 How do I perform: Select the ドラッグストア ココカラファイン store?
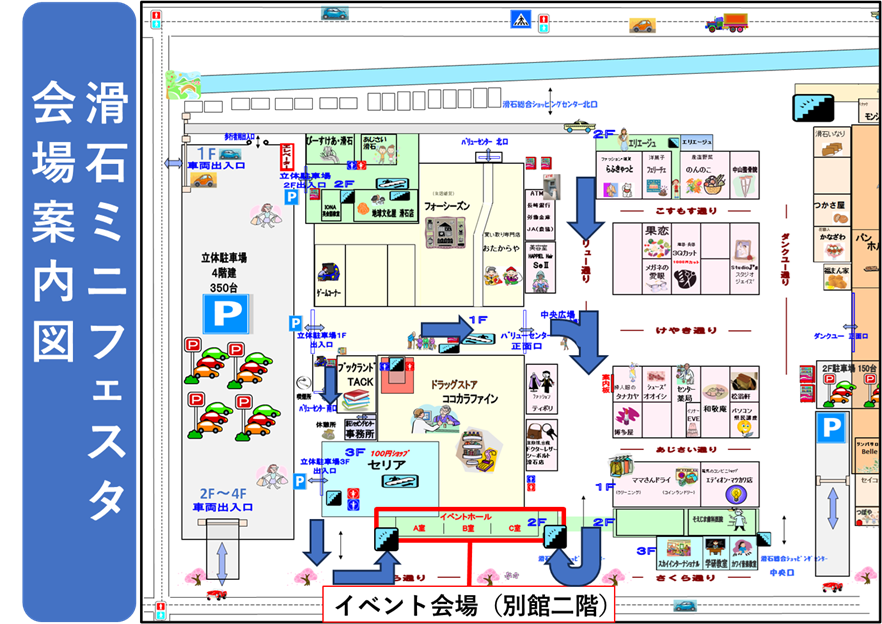point(464,391)
